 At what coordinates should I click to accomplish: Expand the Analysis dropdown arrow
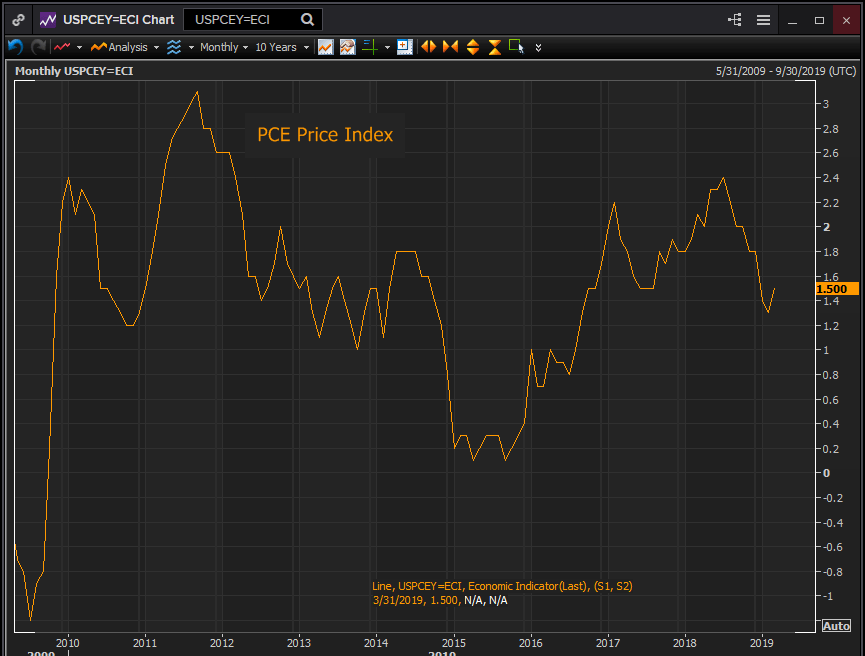pos(156,47)
